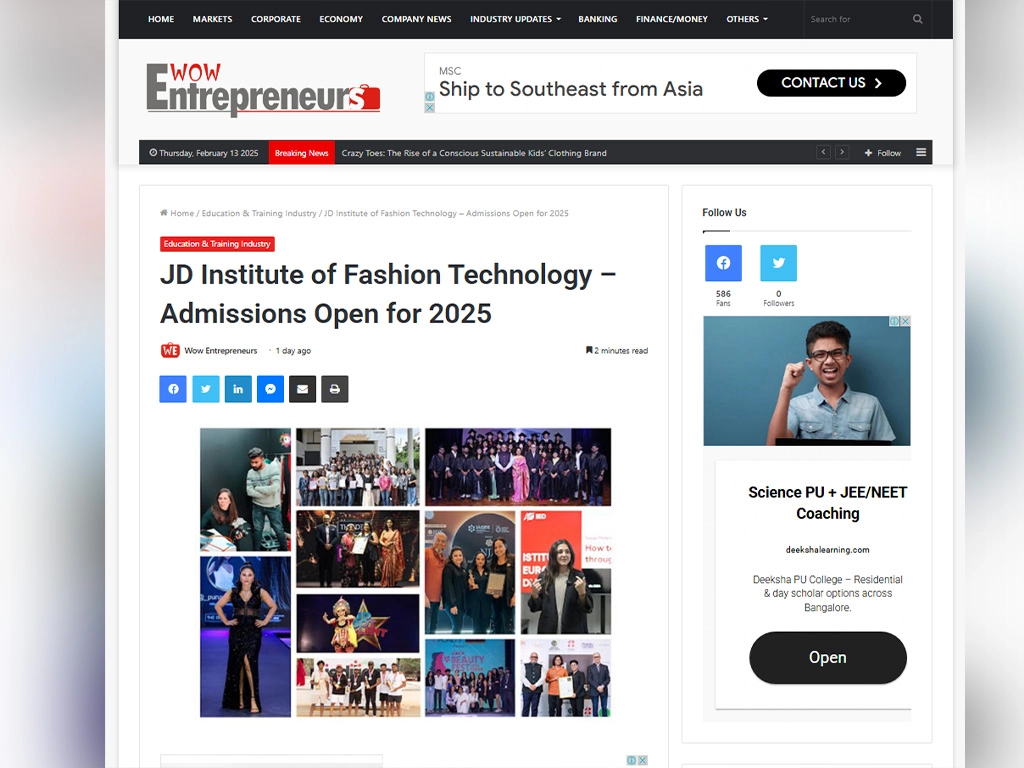
Task: Open Crazy Toes breaking news headline
Action: click(x=474, y=153)
